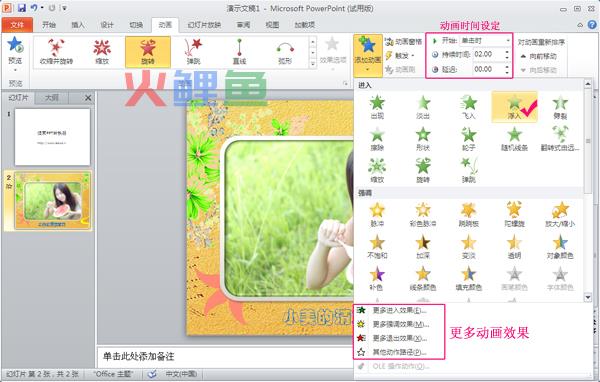The height and width of the screenshot is (382, 600).
Task: Pick the 弹跳 animation in ribbon gallery
Action: 193,52
